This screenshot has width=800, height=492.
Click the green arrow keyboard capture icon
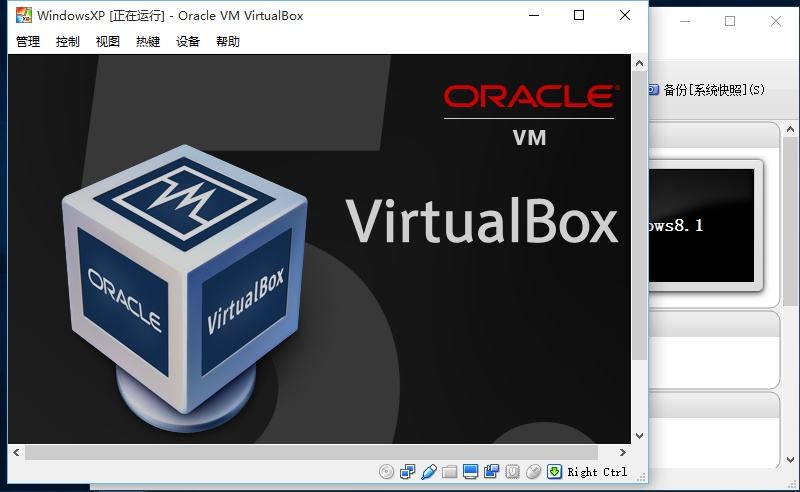coord(554,472)
